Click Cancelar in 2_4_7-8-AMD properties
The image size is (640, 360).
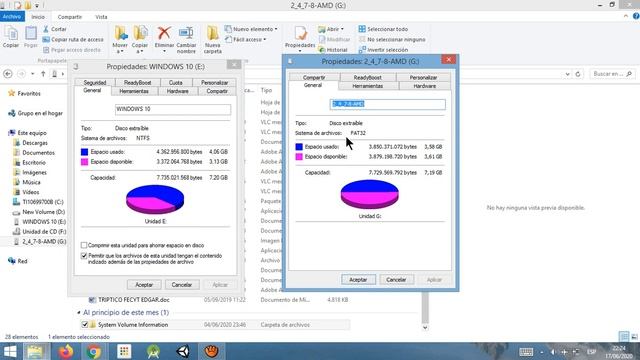click(396, 280)
